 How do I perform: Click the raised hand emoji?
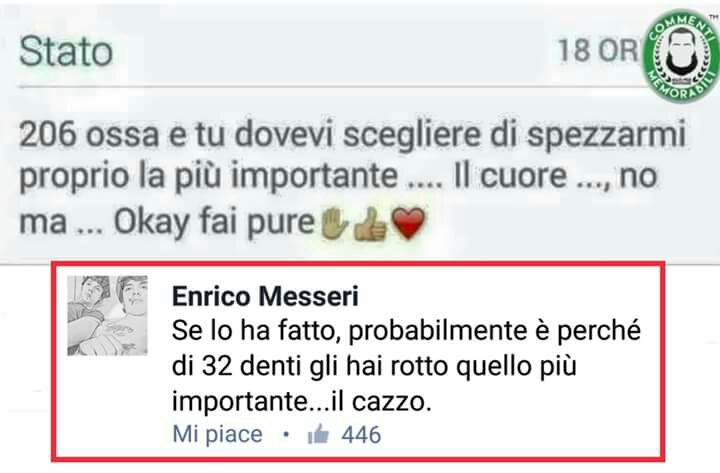pos(333,224)
